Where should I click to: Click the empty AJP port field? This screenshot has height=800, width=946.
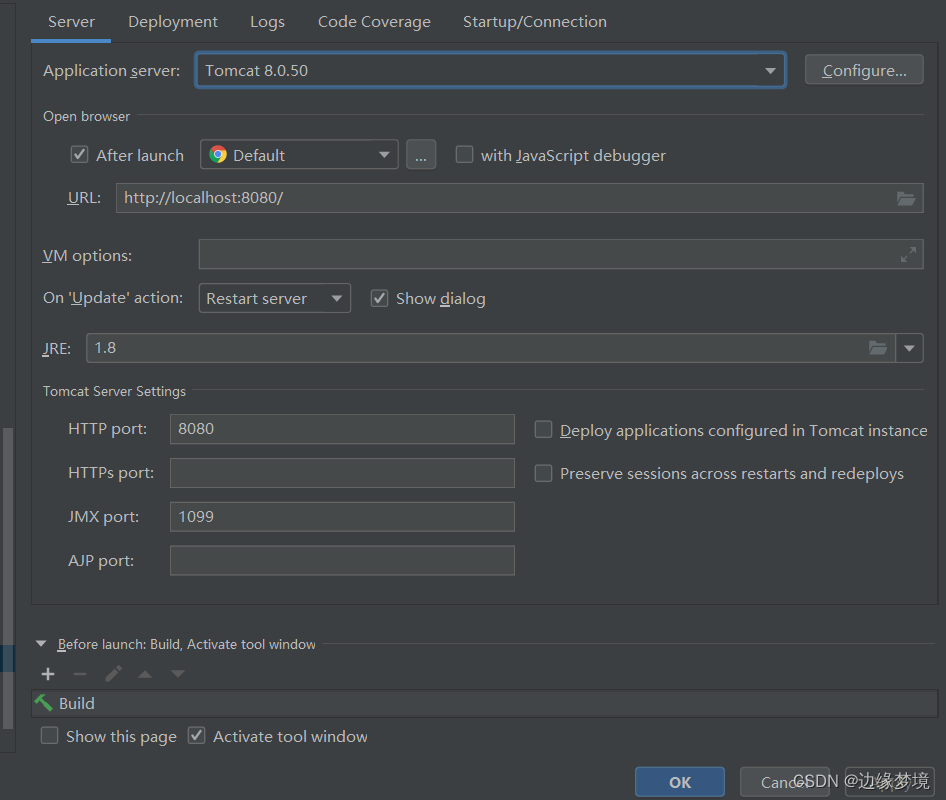tap(342, 560)
